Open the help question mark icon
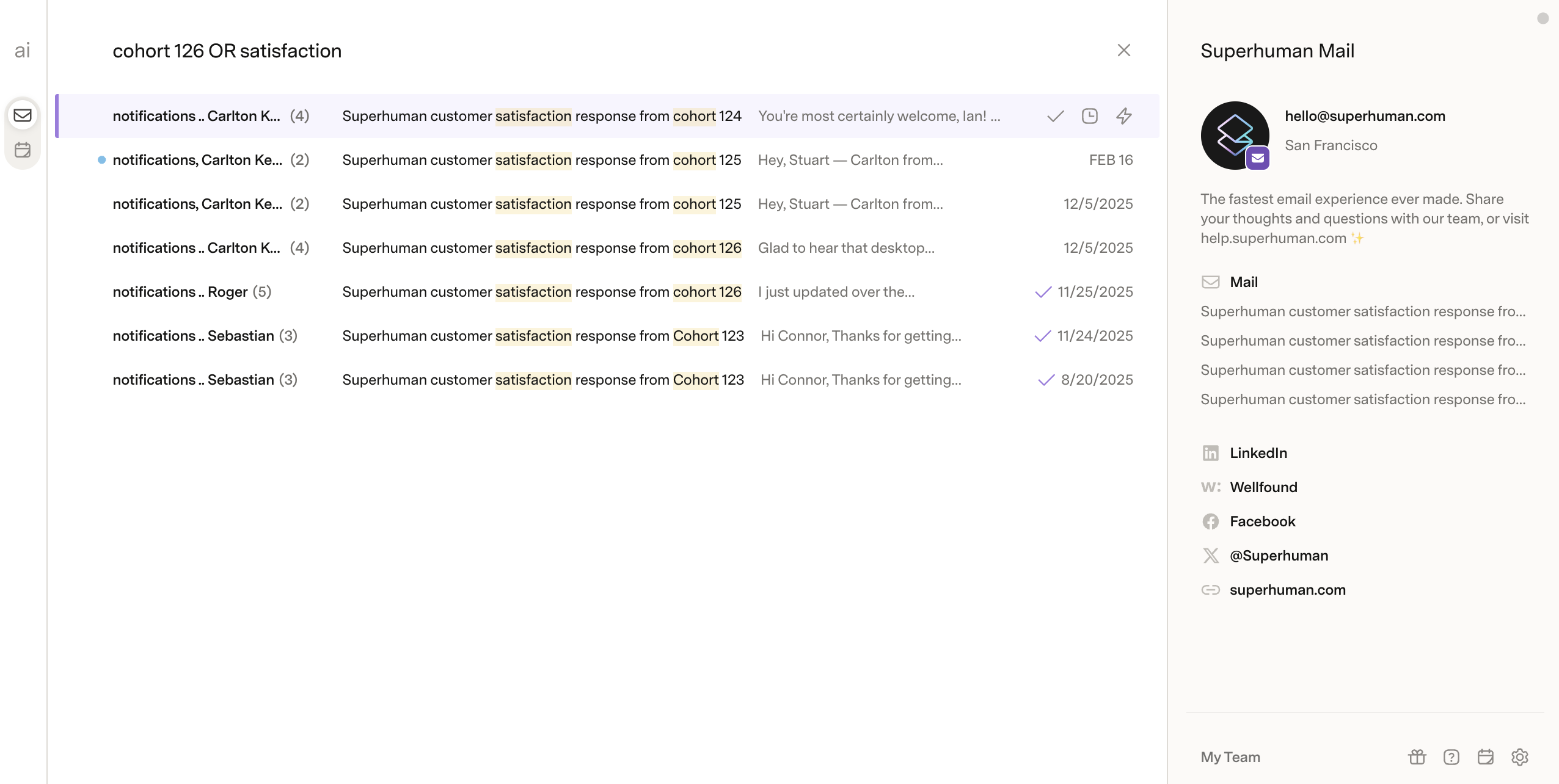The height and width of the screenshot is (784, 1559). (1451, 757)
